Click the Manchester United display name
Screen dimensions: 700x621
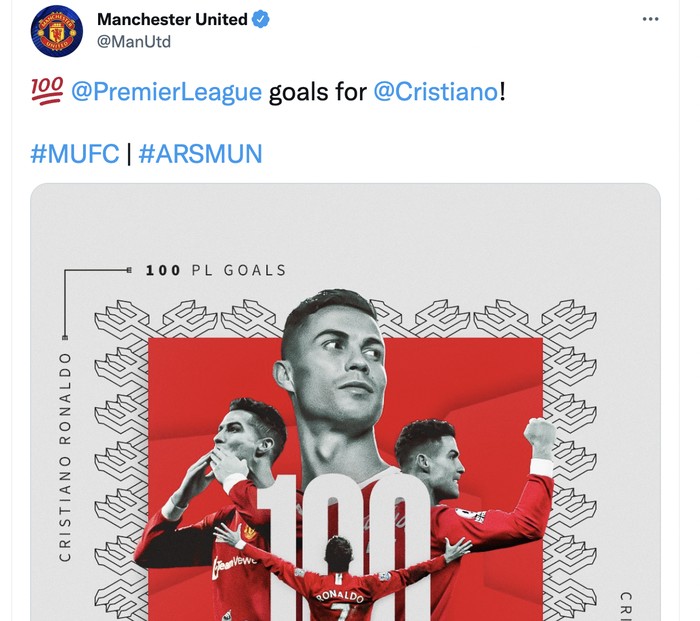click(x=172, y=19)
